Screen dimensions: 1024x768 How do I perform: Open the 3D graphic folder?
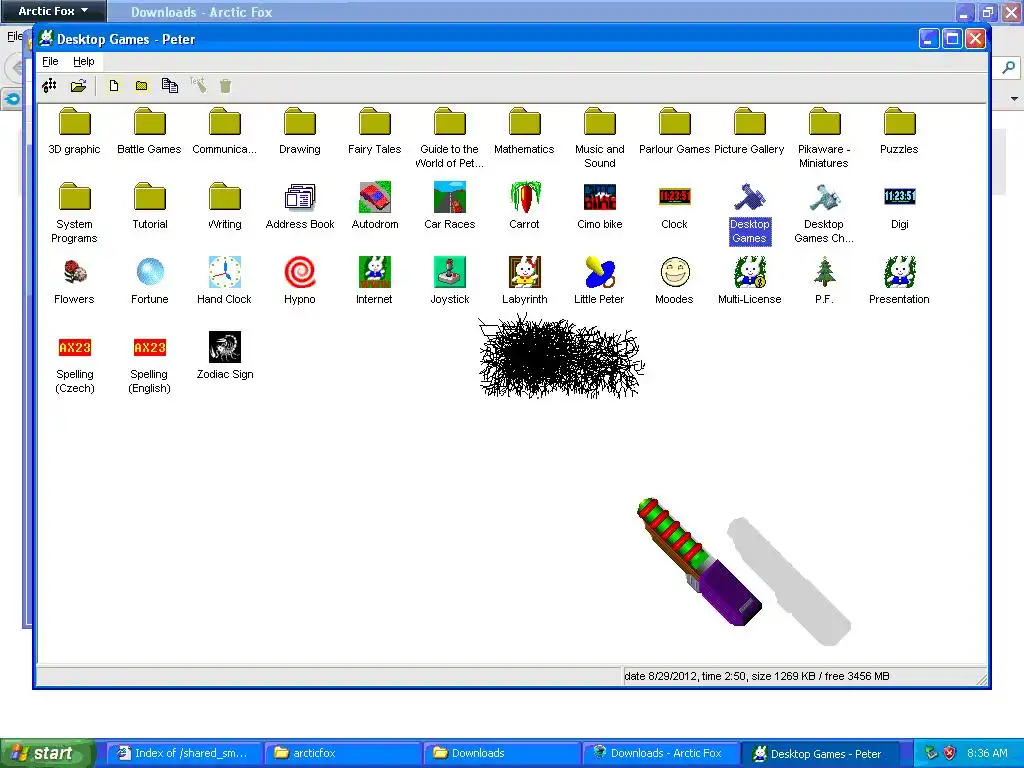74,123
